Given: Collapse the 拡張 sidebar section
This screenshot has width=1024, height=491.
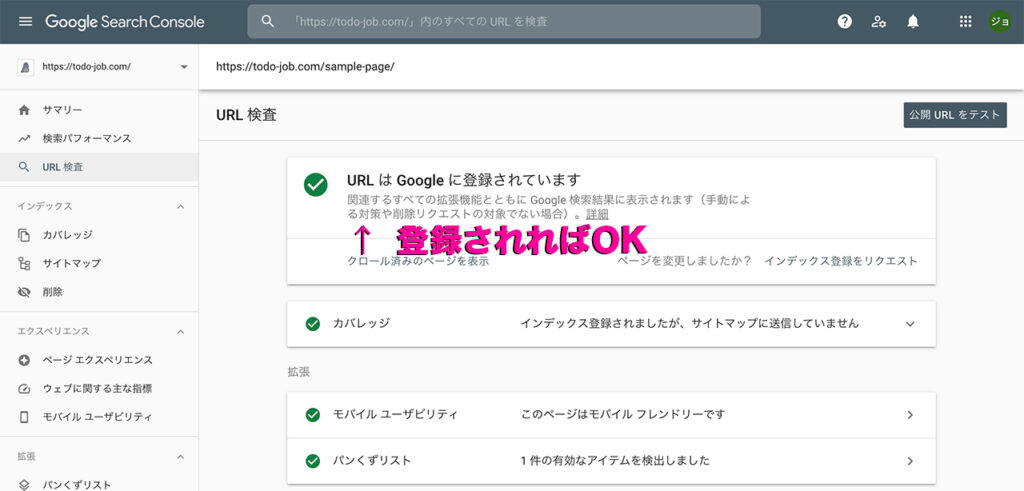Looking at the screenshot, I should pyautogui.click(x=181, y=456).
